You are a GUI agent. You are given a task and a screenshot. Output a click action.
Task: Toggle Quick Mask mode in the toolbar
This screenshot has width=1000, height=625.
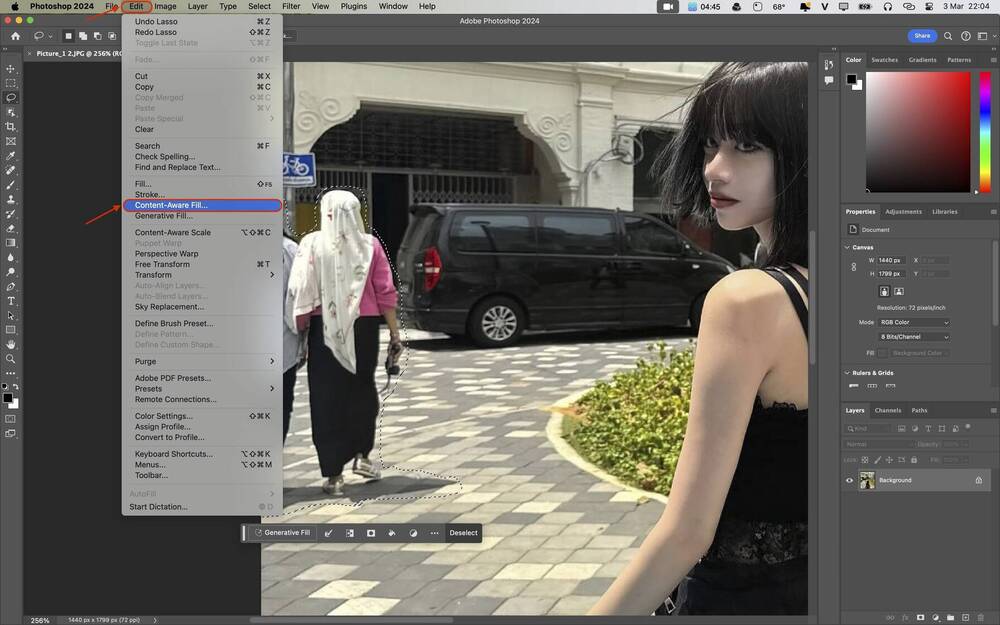click(x=10, y=419)
